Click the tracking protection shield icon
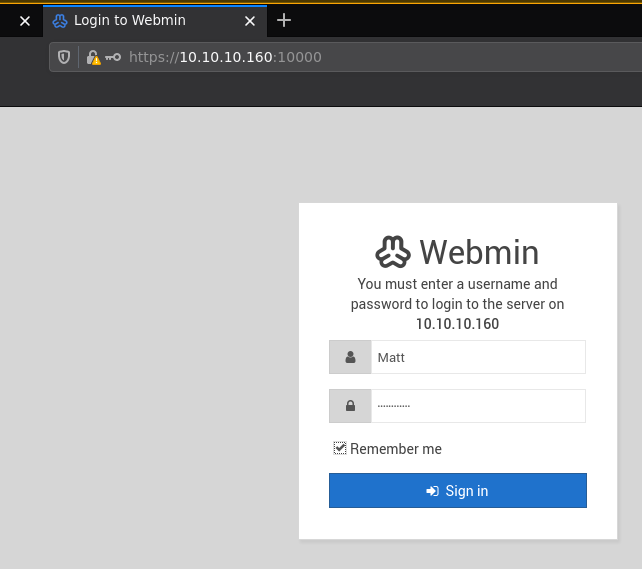 [64, 57]
